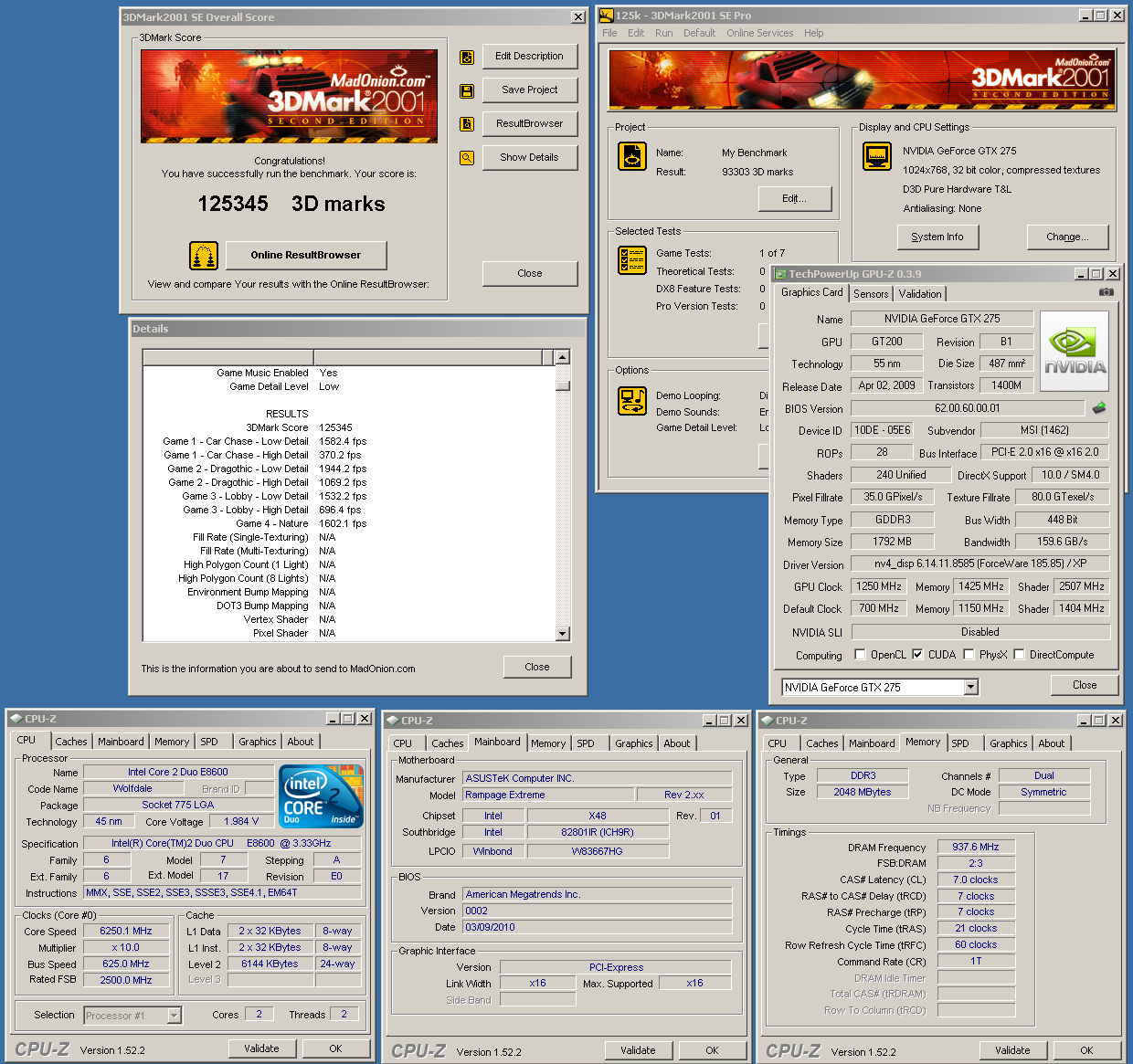
Task: Click the Online ResultBrowser yellow icon
Action: click(x=204, y=256)
